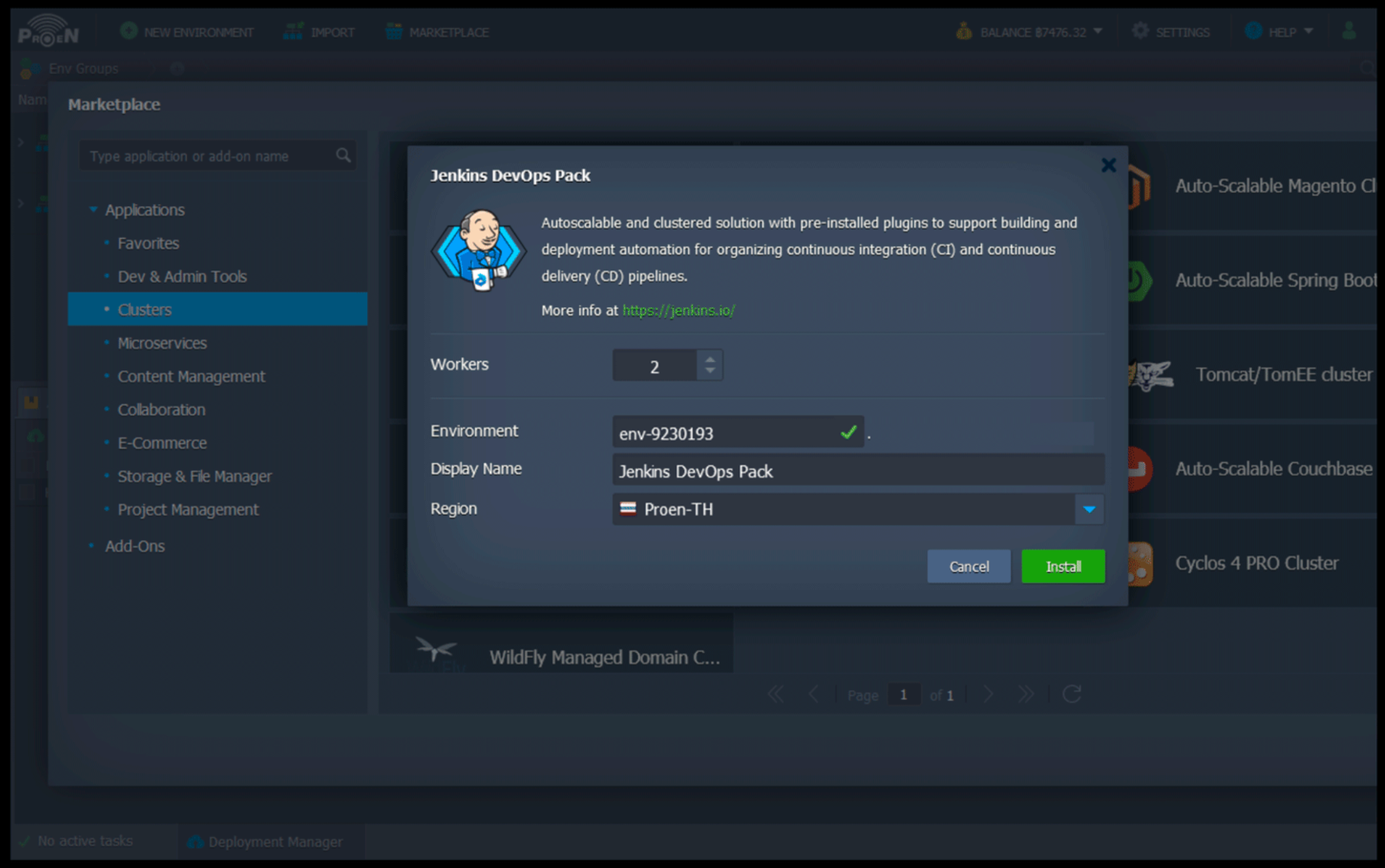Collapse the Applications tree

tap(93, 210)
